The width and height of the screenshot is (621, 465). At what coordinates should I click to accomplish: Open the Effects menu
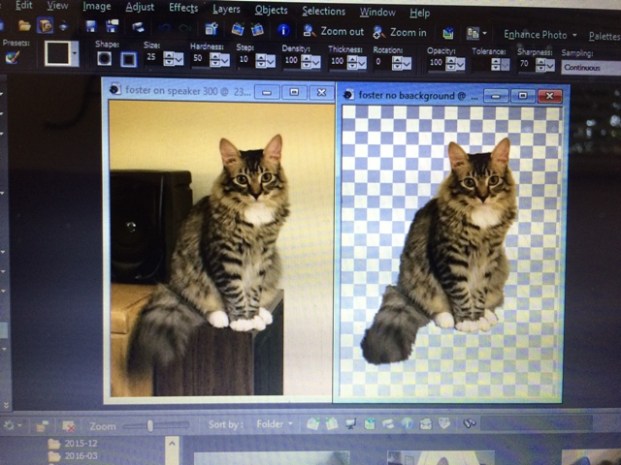[x=183, y=8]
